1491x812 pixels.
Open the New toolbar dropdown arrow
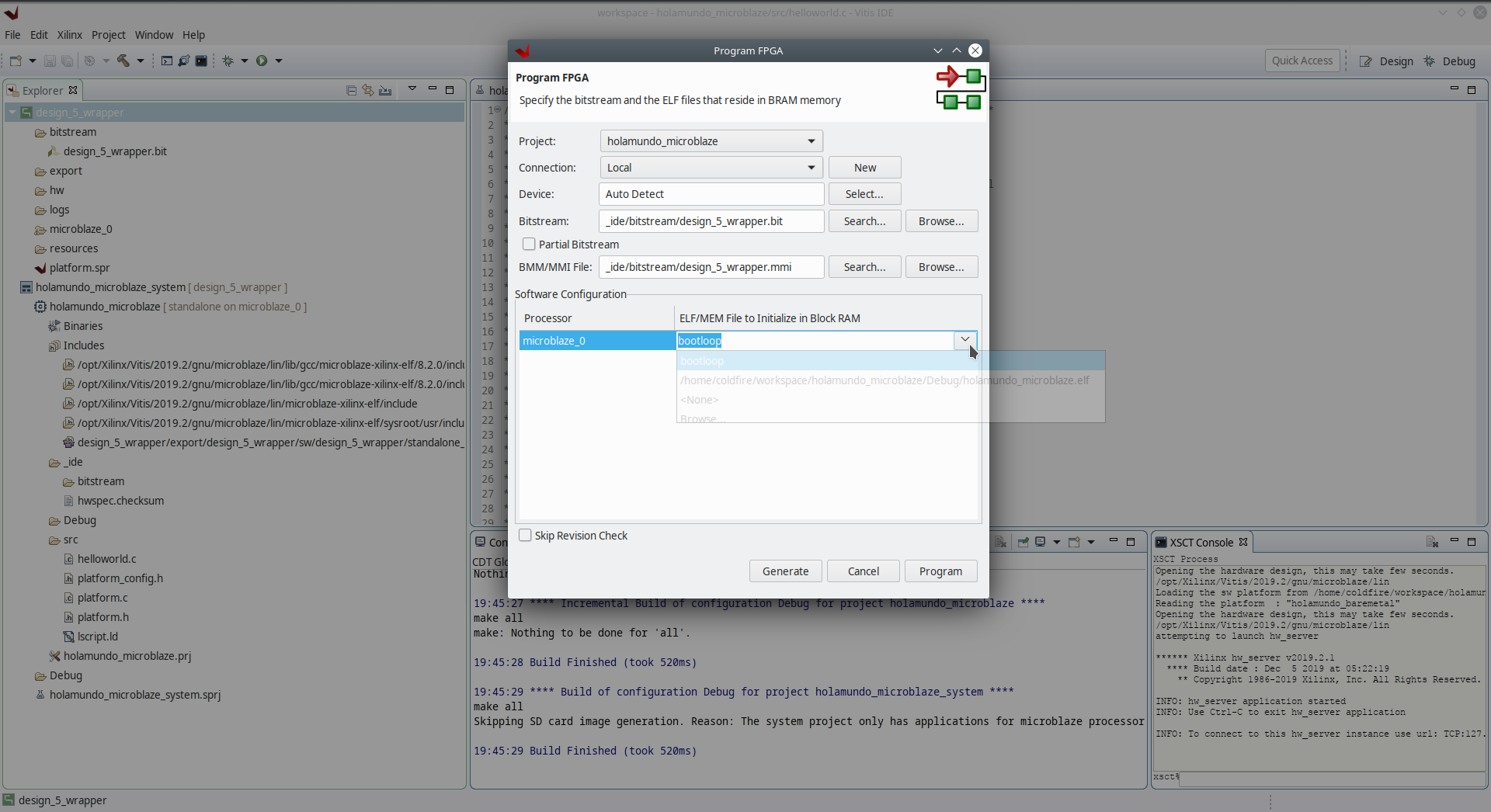33,61
